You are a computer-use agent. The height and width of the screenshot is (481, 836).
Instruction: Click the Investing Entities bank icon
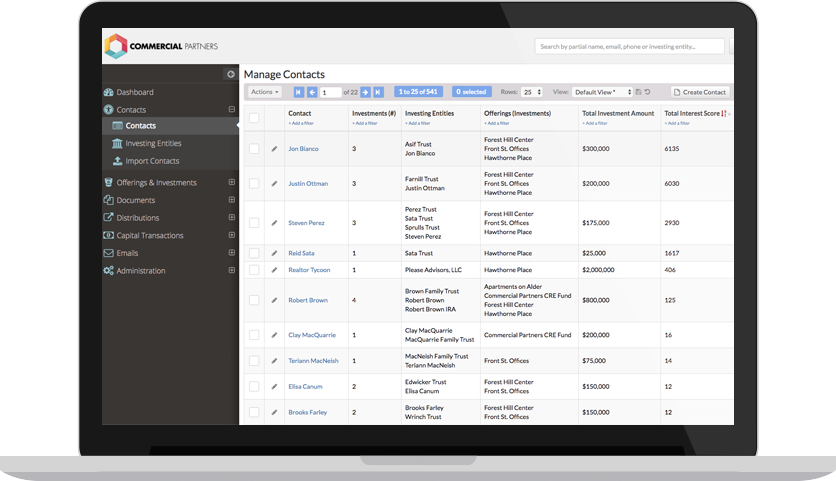coord(117,143)
